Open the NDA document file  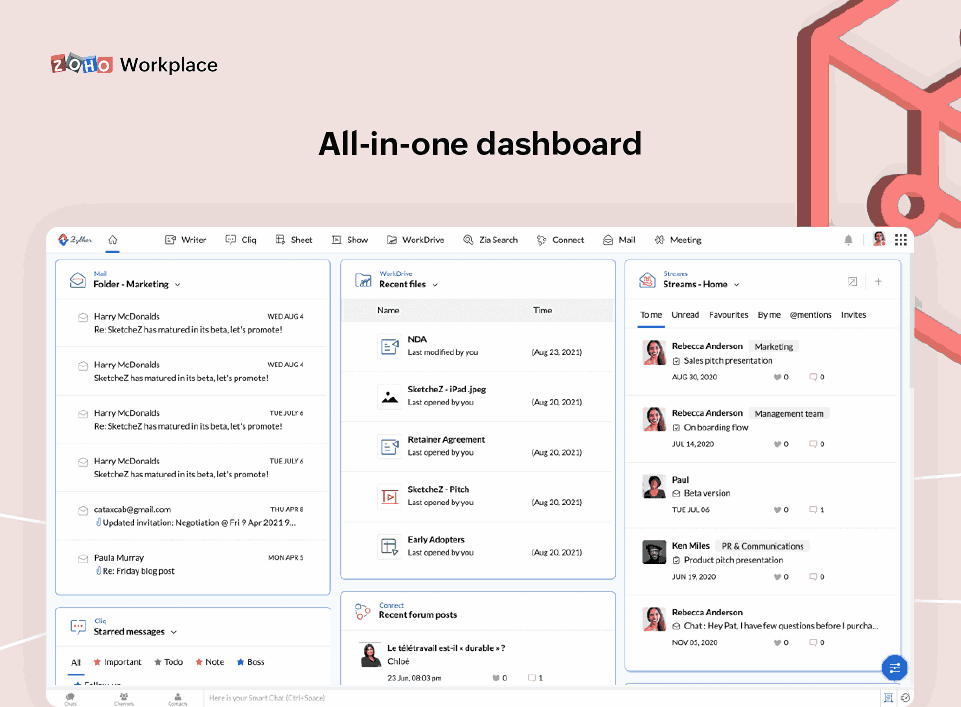pyautogui.click(x=478, y=346)
